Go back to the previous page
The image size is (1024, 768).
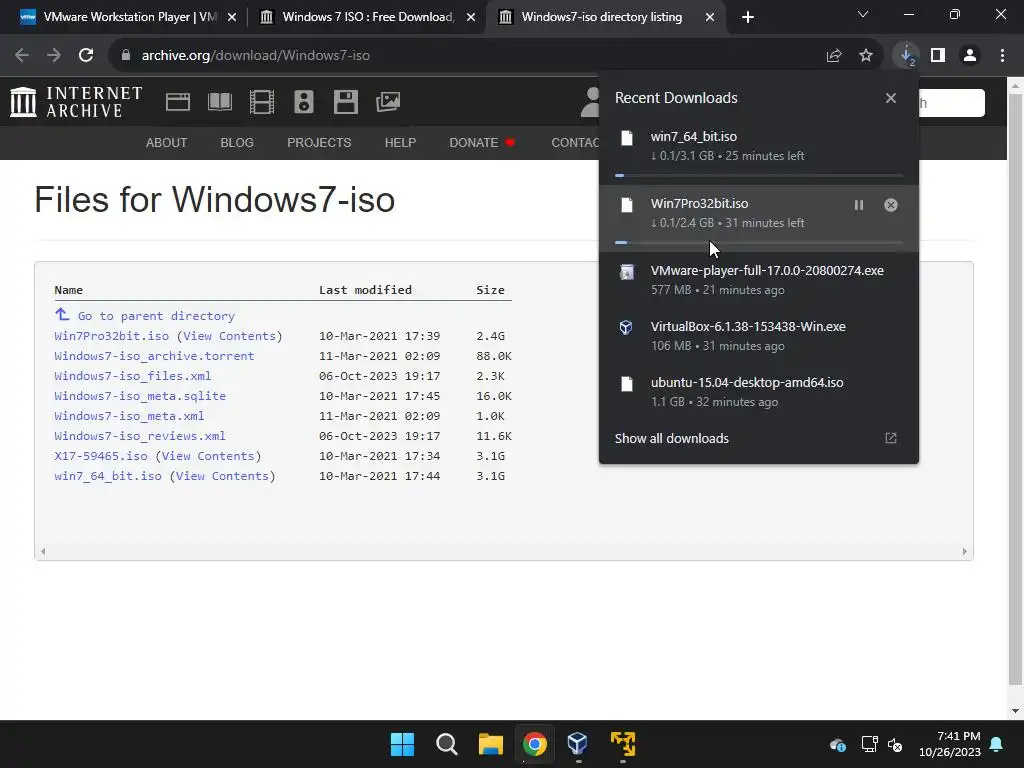click(22, 56)
